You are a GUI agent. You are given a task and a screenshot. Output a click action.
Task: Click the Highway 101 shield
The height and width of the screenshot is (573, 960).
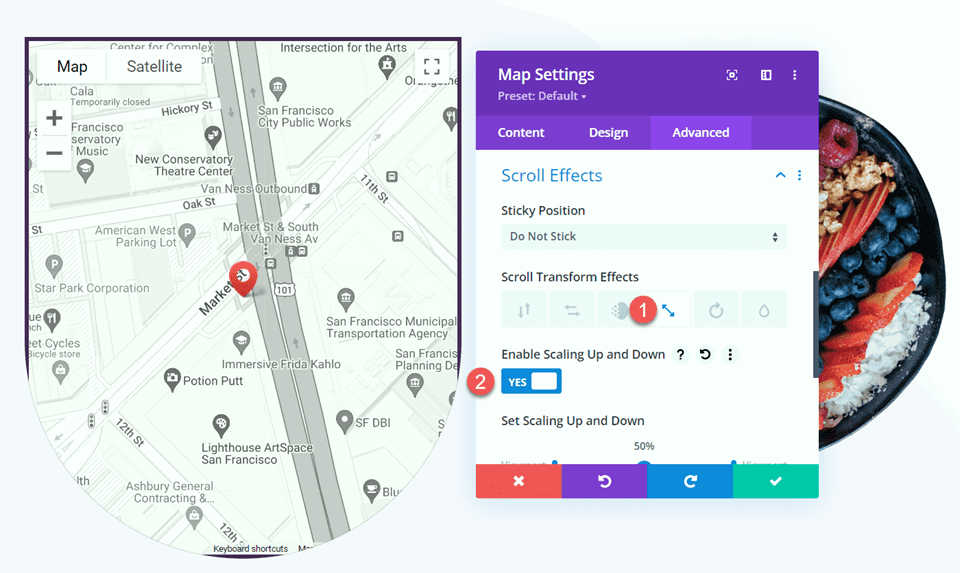[285, 289]
